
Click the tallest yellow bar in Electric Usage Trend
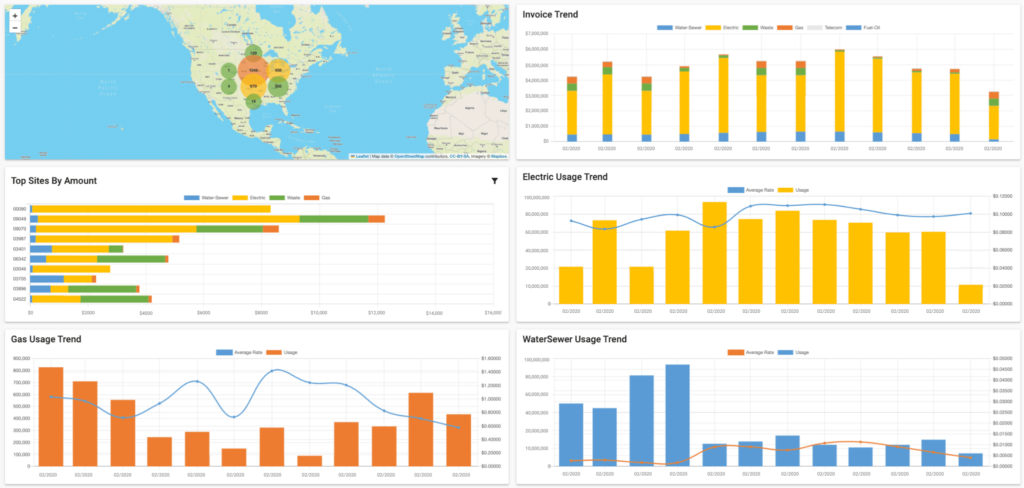pyautogui.click(x=714, y=253)
